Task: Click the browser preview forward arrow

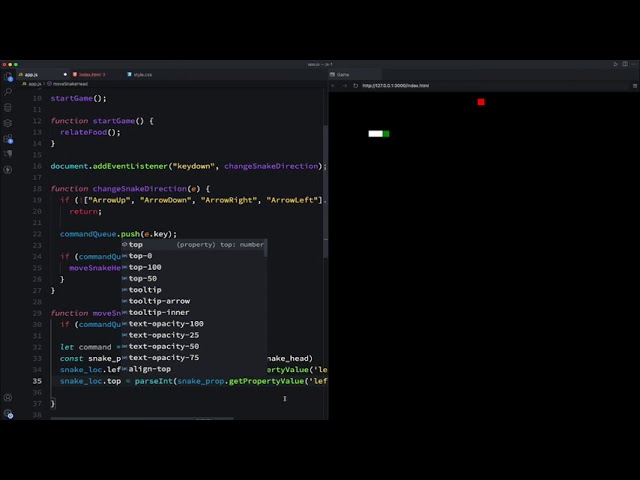Action: (344, 86)
